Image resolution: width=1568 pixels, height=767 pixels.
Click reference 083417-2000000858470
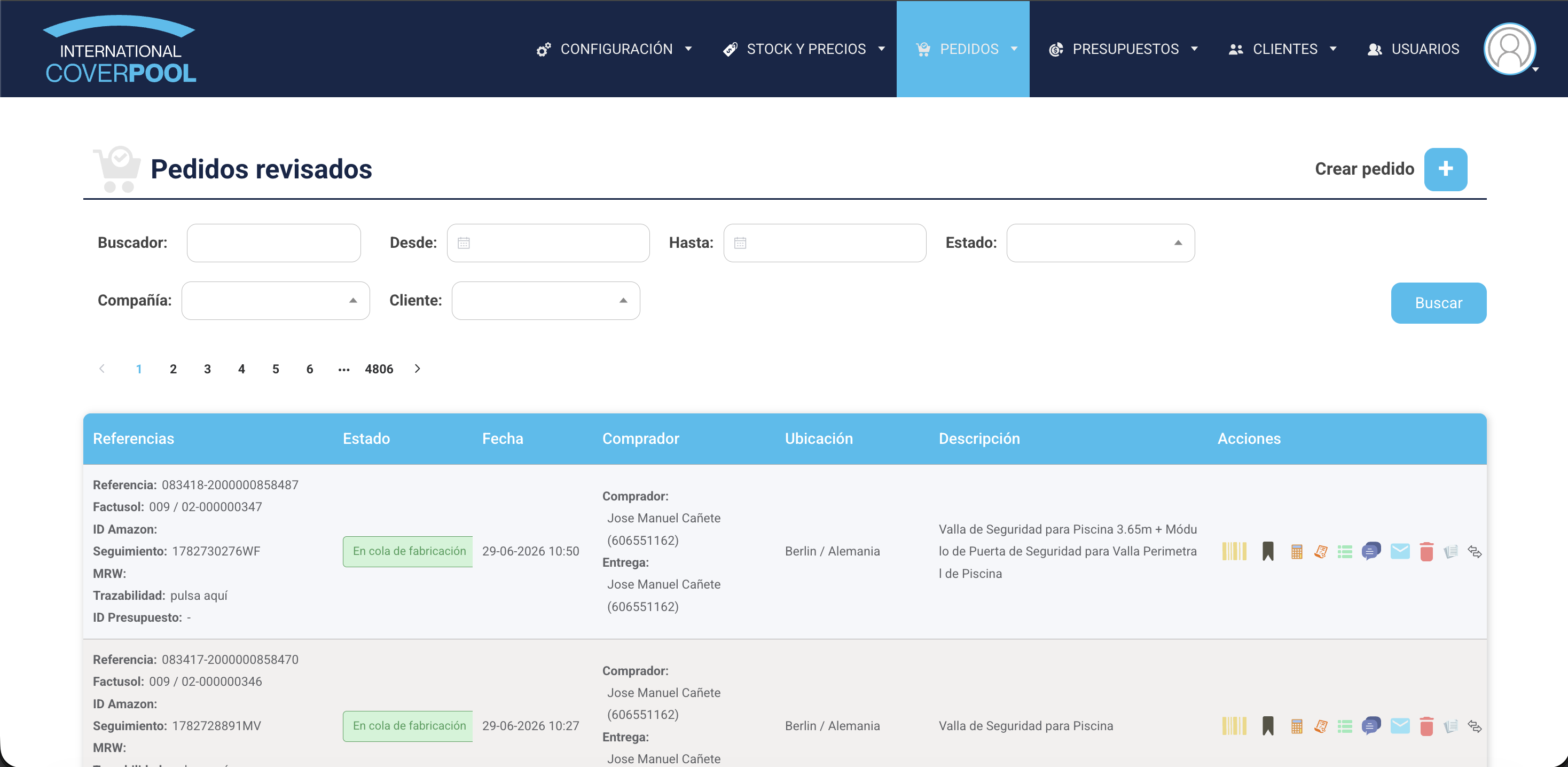click(x=230, y=660)
